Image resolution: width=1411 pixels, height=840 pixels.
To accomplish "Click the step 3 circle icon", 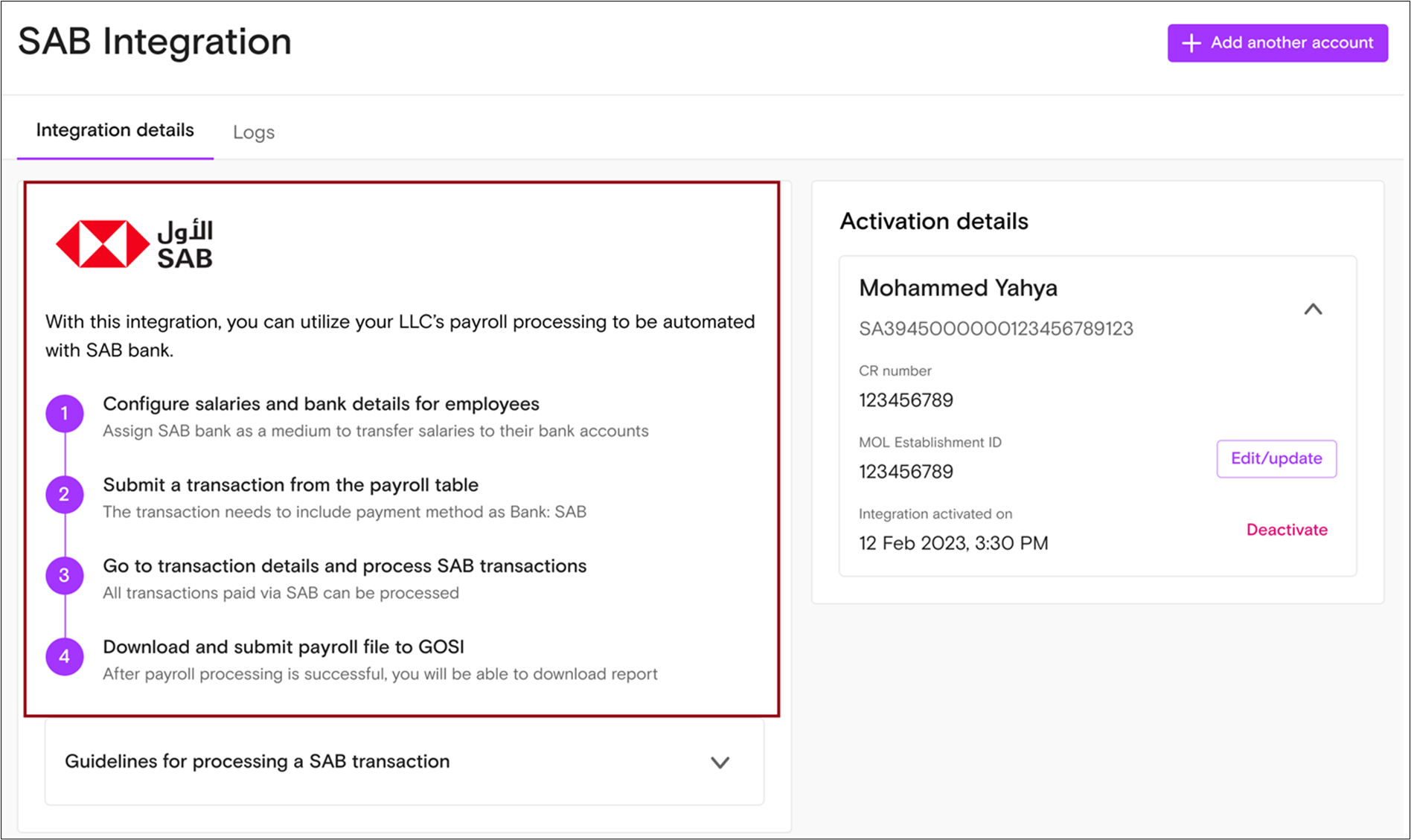I will coord(65,576).
